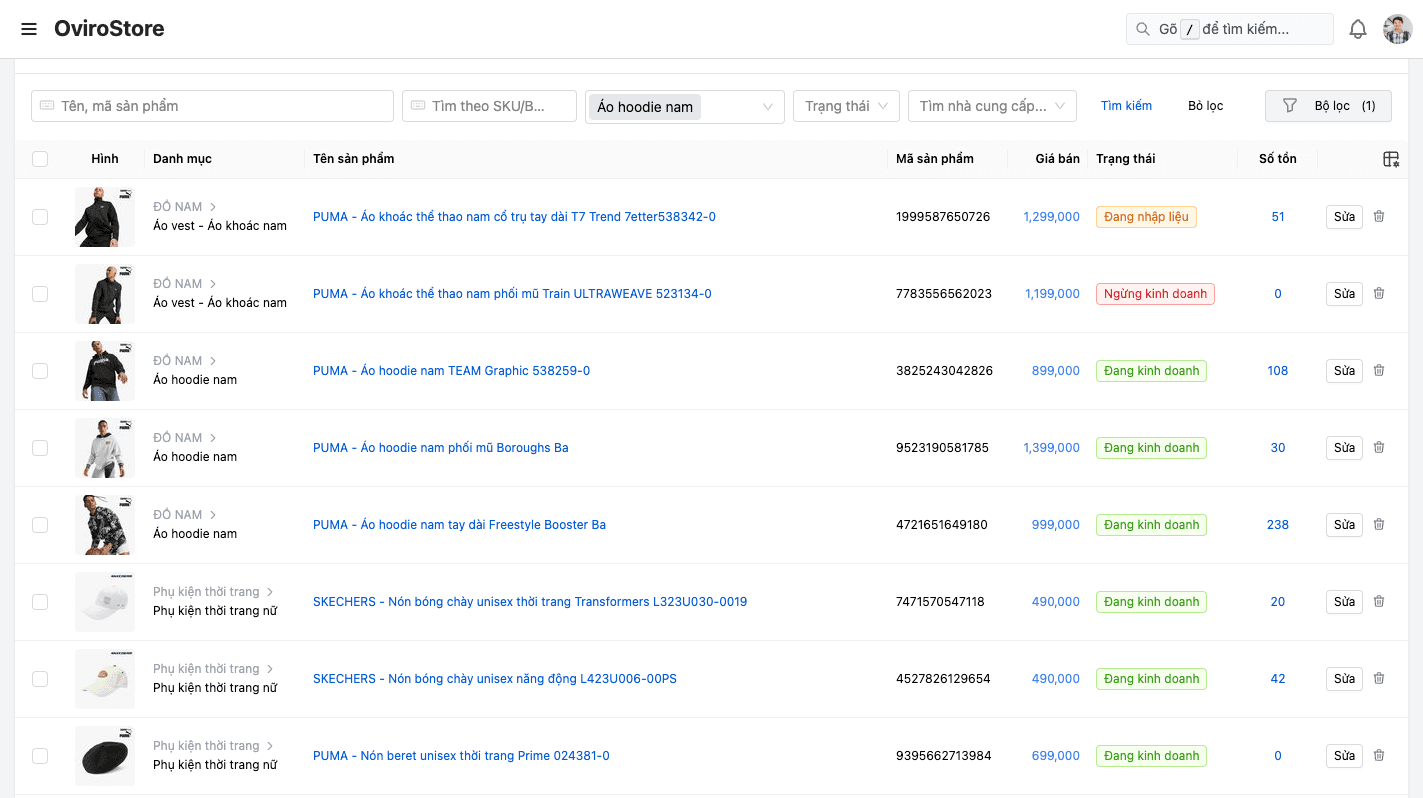Tick checkbox for TEAM Graphic hoodie
Image resolution: width=1423 pixels, height=798 pixels.
40,371
